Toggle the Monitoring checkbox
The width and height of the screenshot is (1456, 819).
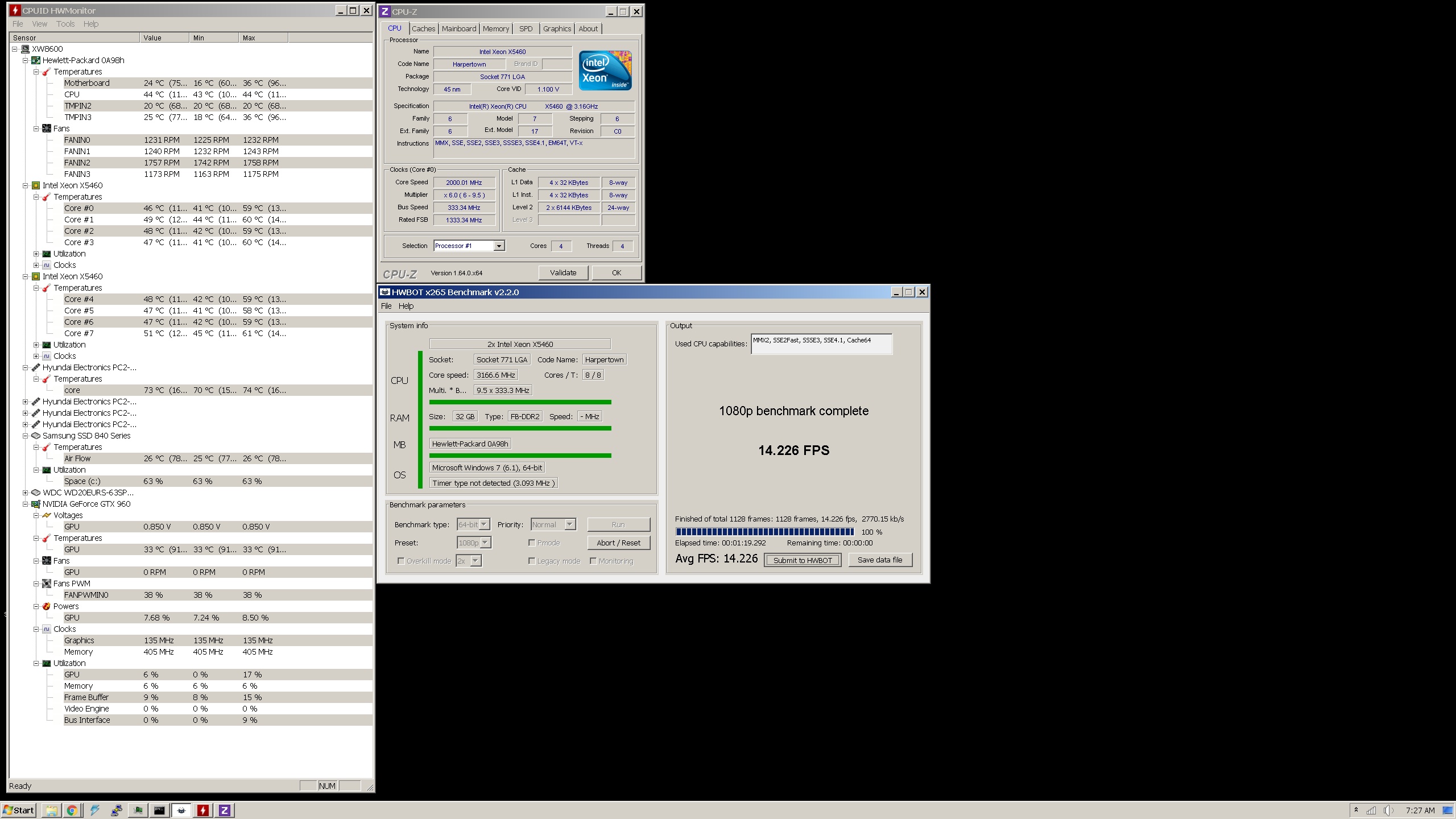click(593, 561)
